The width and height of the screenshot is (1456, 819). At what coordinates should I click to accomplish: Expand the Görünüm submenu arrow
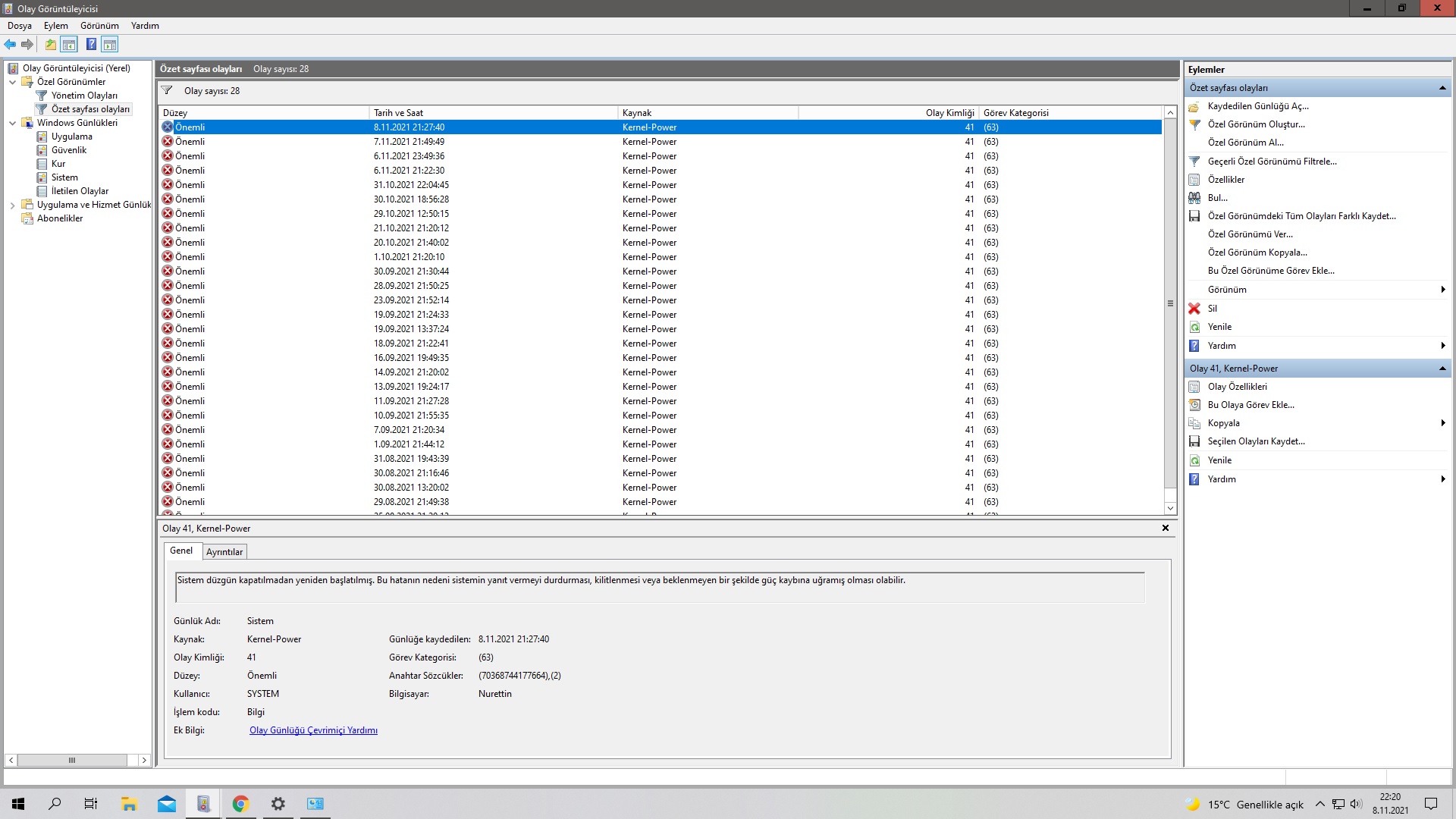[1442, 290]
